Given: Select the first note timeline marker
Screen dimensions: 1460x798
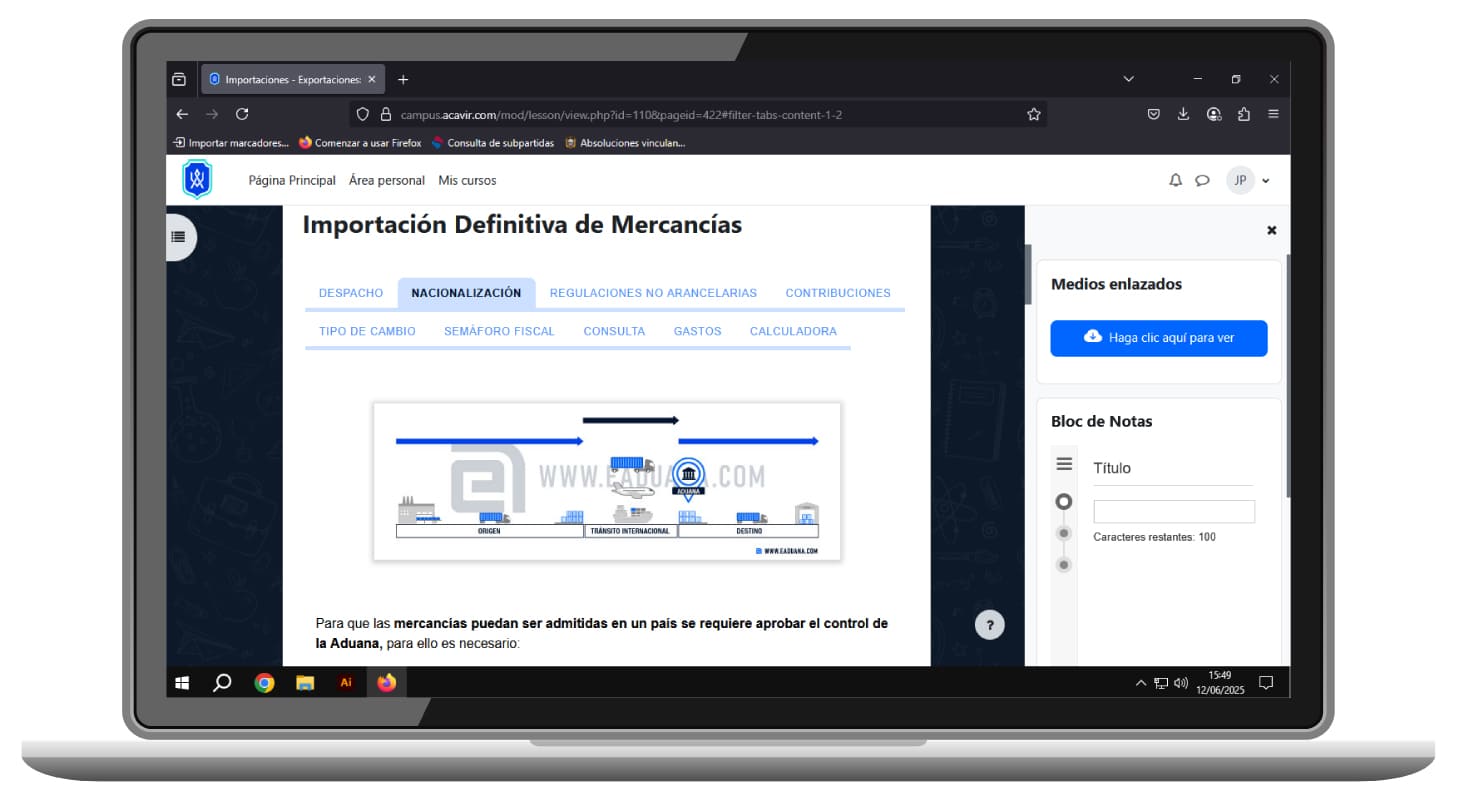Looking at the screenshot, I should (x=1064, y=501).
